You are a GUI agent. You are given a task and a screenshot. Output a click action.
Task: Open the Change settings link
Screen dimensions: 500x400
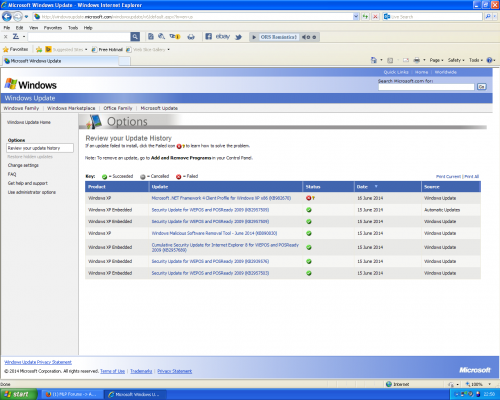point(23,165)
